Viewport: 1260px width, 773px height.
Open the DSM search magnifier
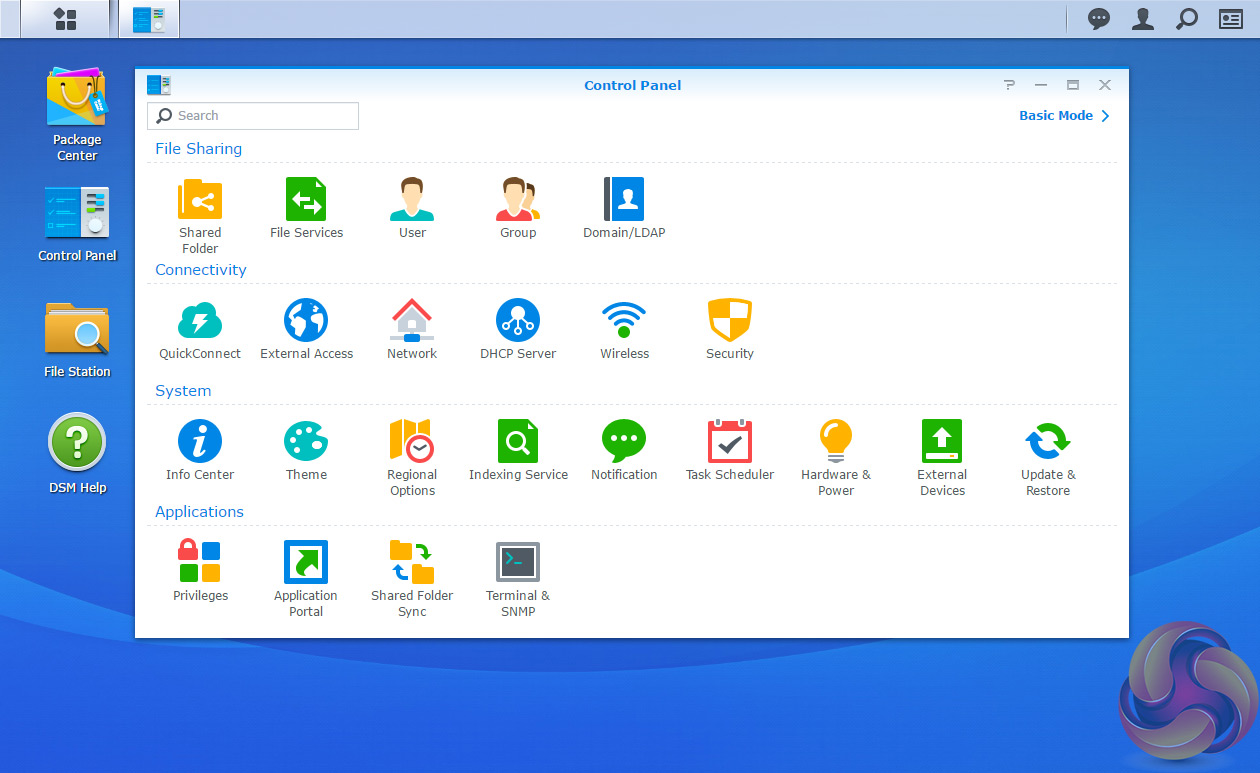(1187, 19)
